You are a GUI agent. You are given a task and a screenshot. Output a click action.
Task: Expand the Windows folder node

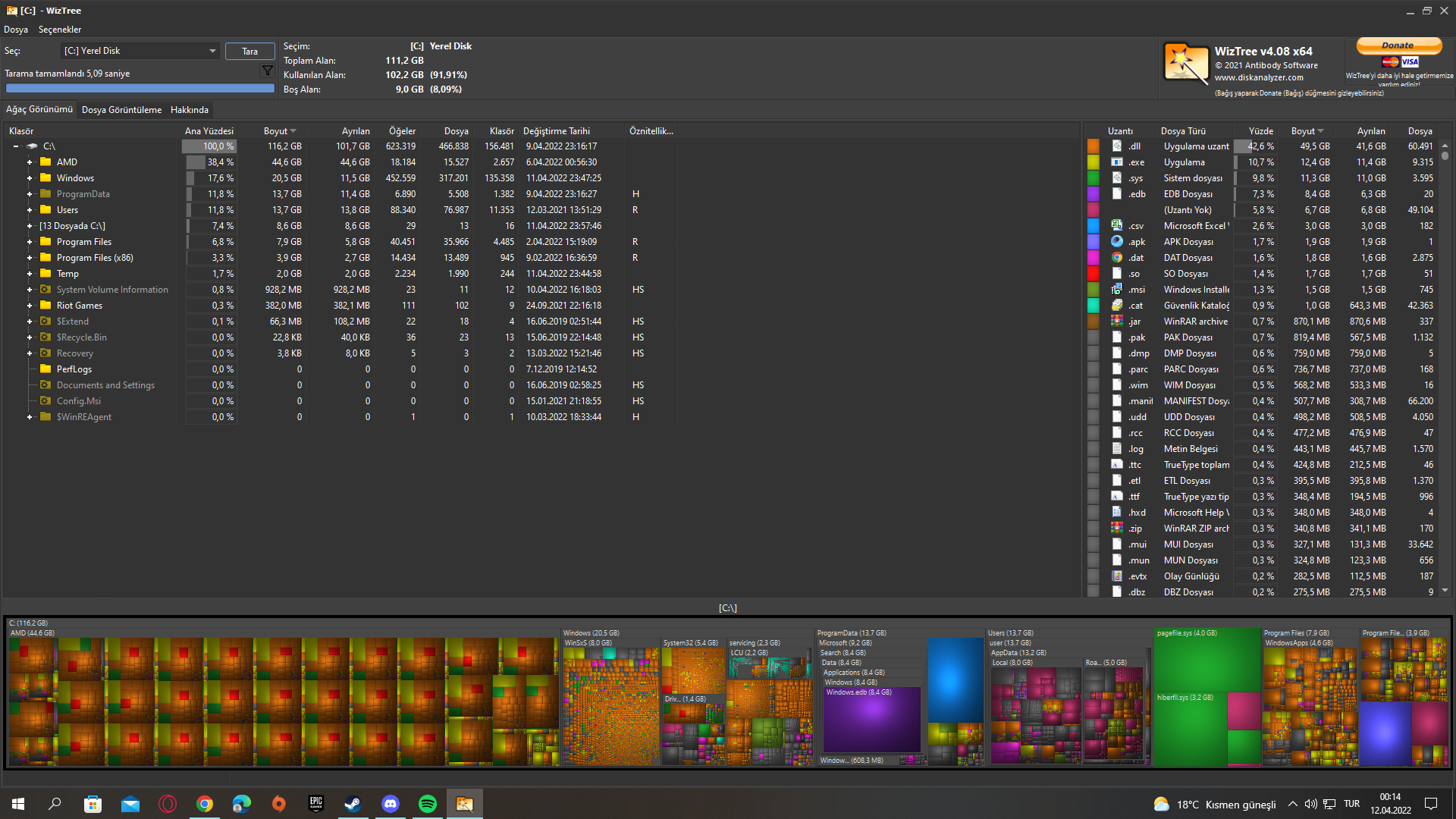[x=30, y=177]
